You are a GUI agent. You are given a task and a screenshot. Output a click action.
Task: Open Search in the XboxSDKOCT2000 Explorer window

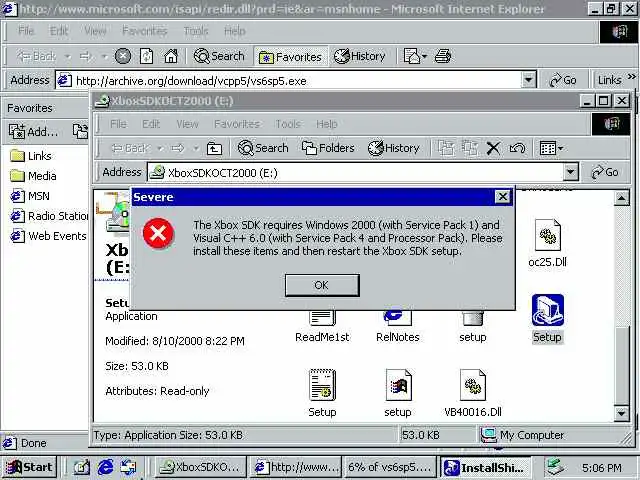coord(263,148)
